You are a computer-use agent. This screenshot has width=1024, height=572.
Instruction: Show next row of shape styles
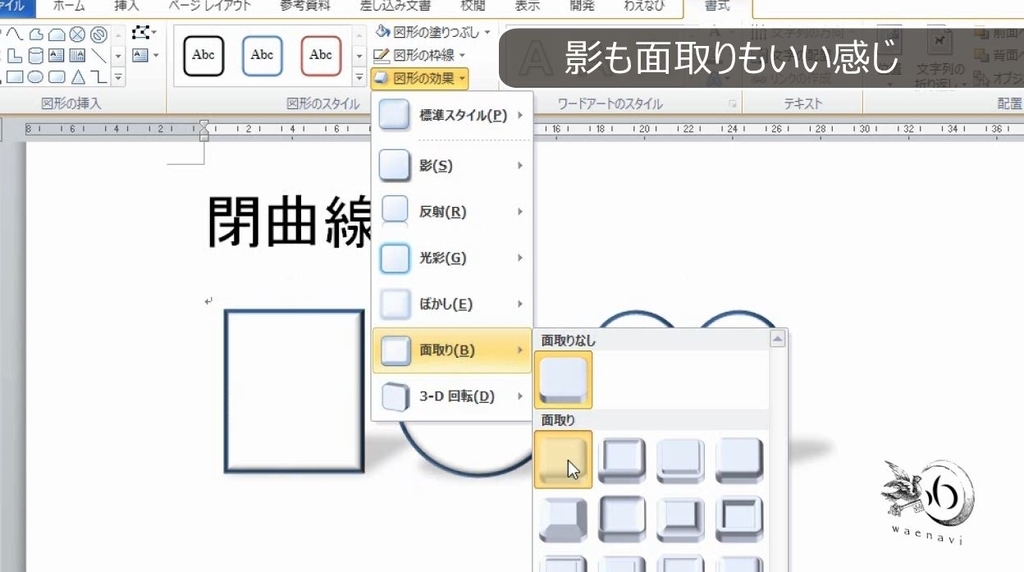(x=359, y=56)
